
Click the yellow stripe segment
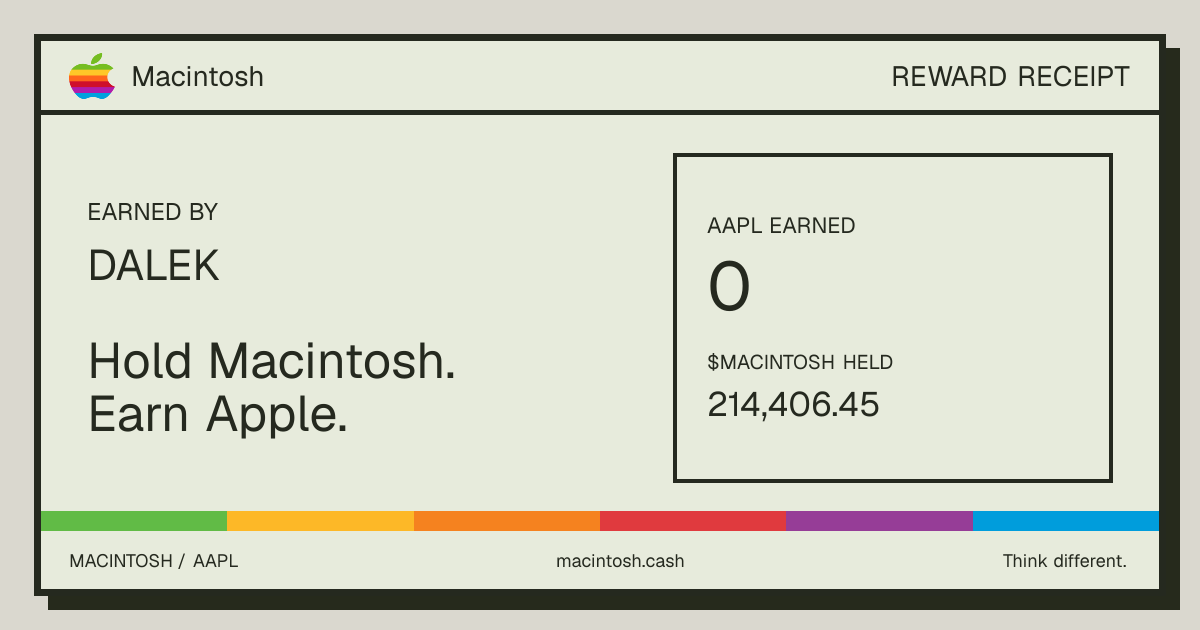pyautogui.click(x=320, y=521)
